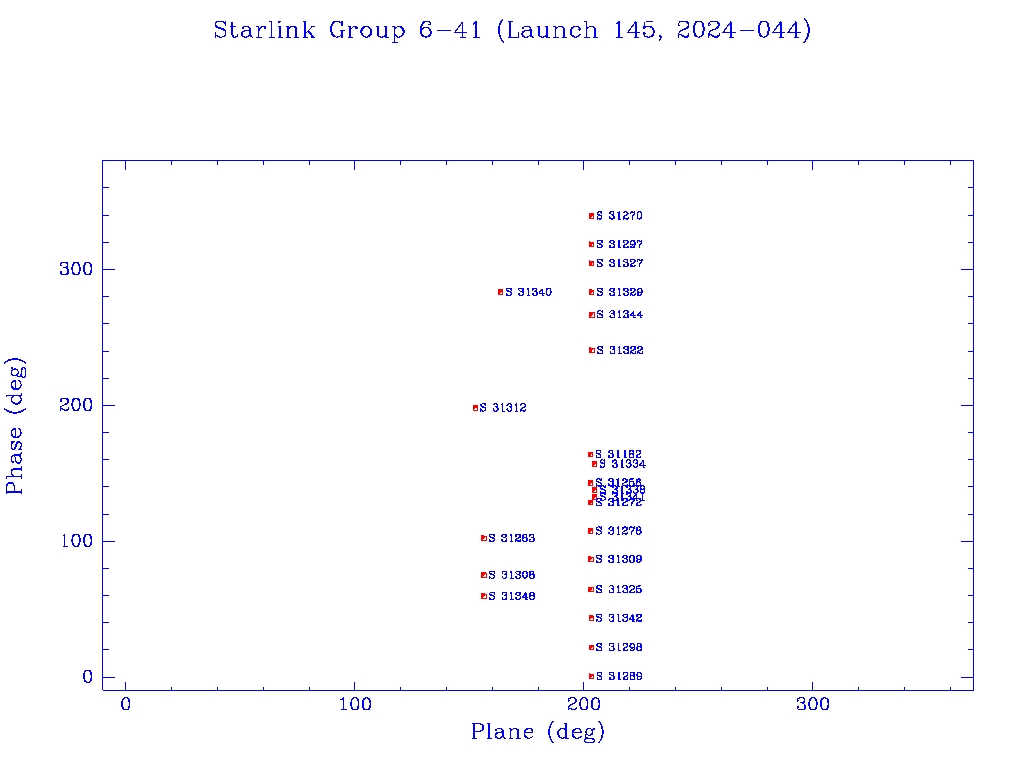Click the Phase axis tick label "200"
Image resolution: width=1024 pixels, height=768 pixels.
coord(76,405)
